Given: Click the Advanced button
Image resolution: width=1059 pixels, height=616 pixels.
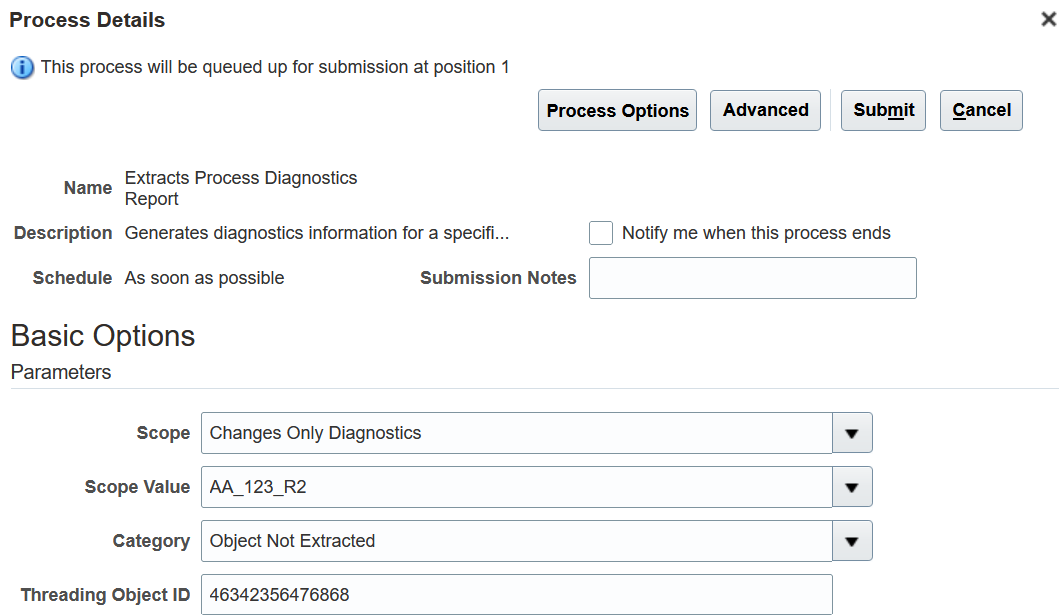Looking at the screenshot, I should [765, 110].
